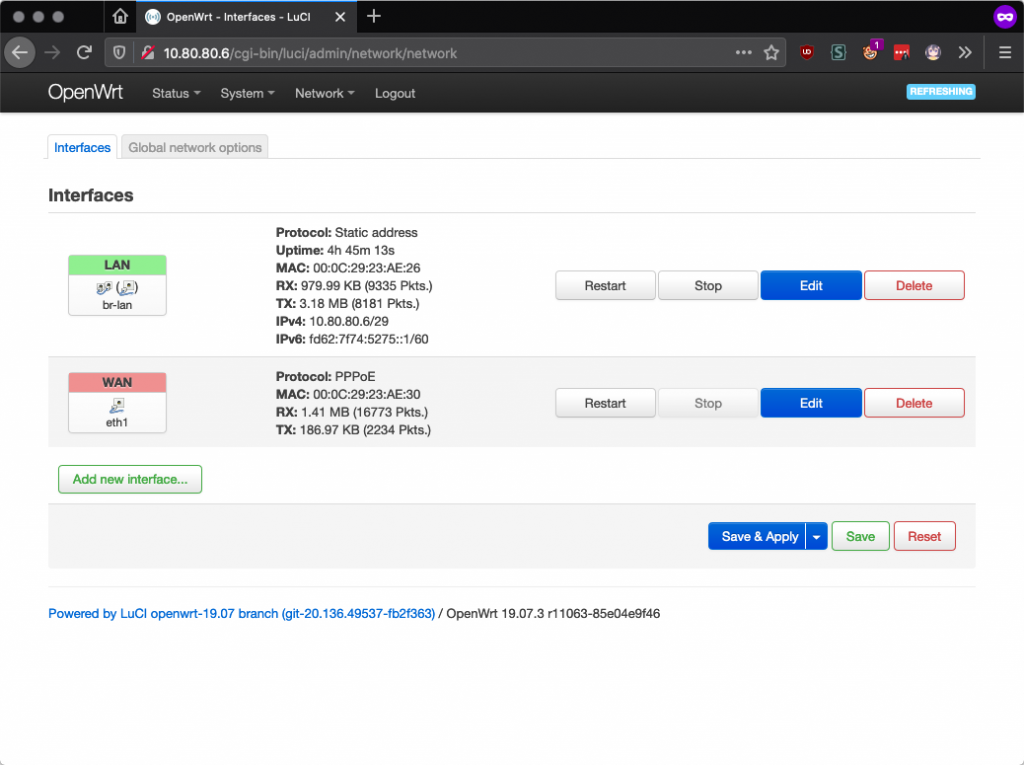
Task: Go back with the browser back arrow
Action: [x=20, y=53]
